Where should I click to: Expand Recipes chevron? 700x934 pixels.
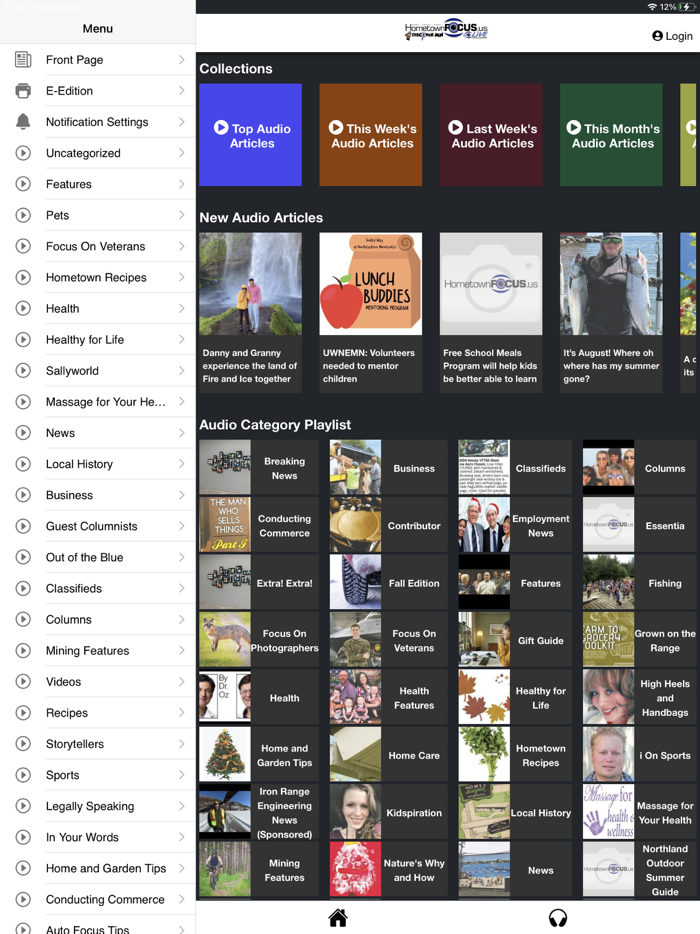pos(182,712)
